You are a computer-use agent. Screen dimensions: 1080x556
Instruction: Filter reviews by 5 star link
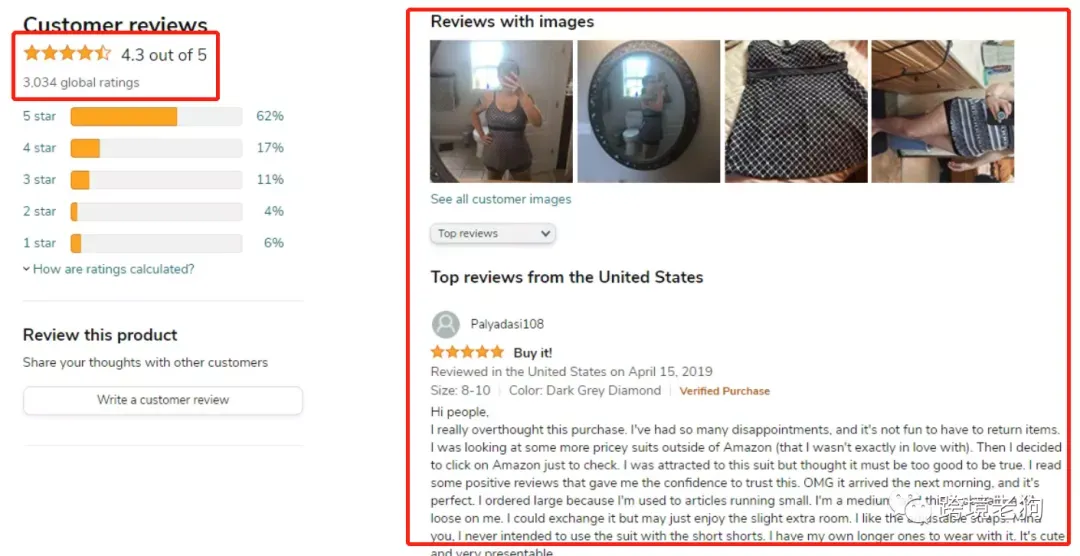pyautogui.click(x=39, y=116)
